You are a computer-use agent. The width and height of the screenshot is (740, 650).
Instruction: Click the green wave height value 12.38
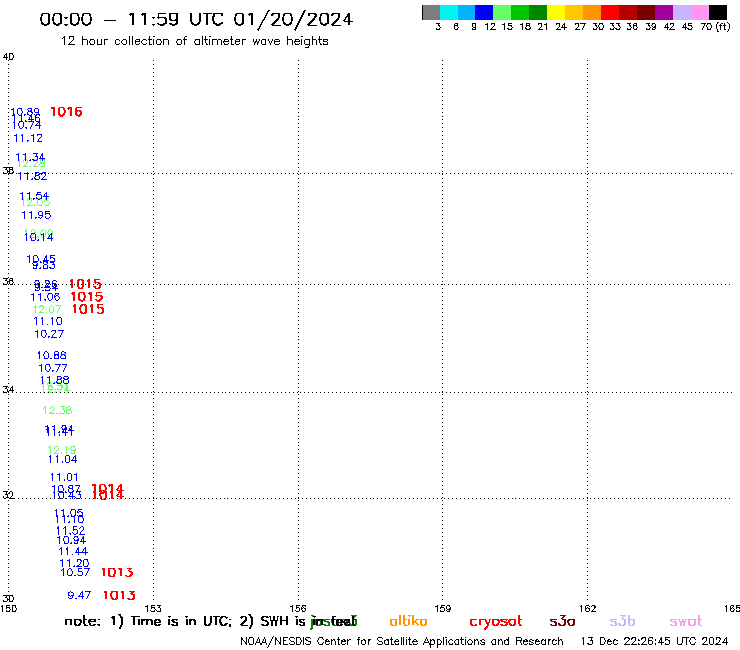click(57, 410)
